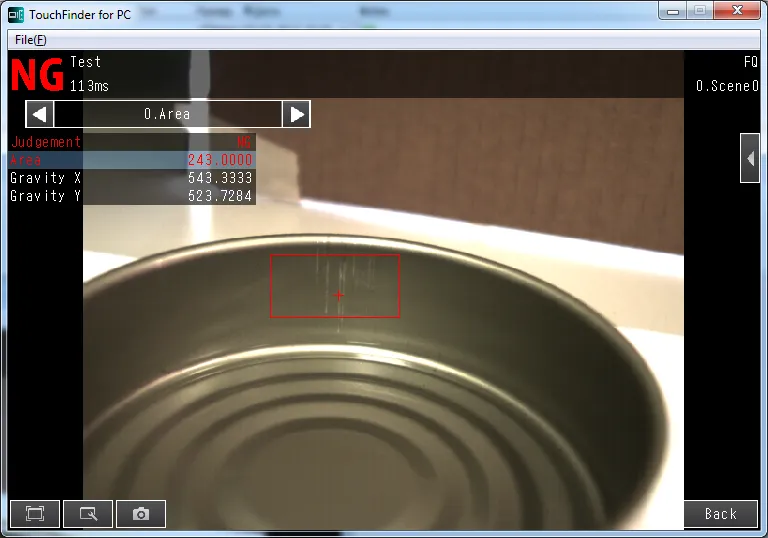Viewport: 768px width, 538px height.
Task: Open the 0.Area item selector
Action: click(x=167, y=114)
